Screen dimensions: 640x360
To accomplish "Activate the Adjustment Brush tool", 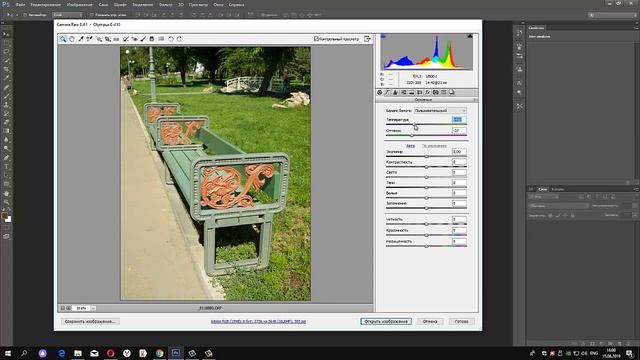I will click(x=143, y=39).
